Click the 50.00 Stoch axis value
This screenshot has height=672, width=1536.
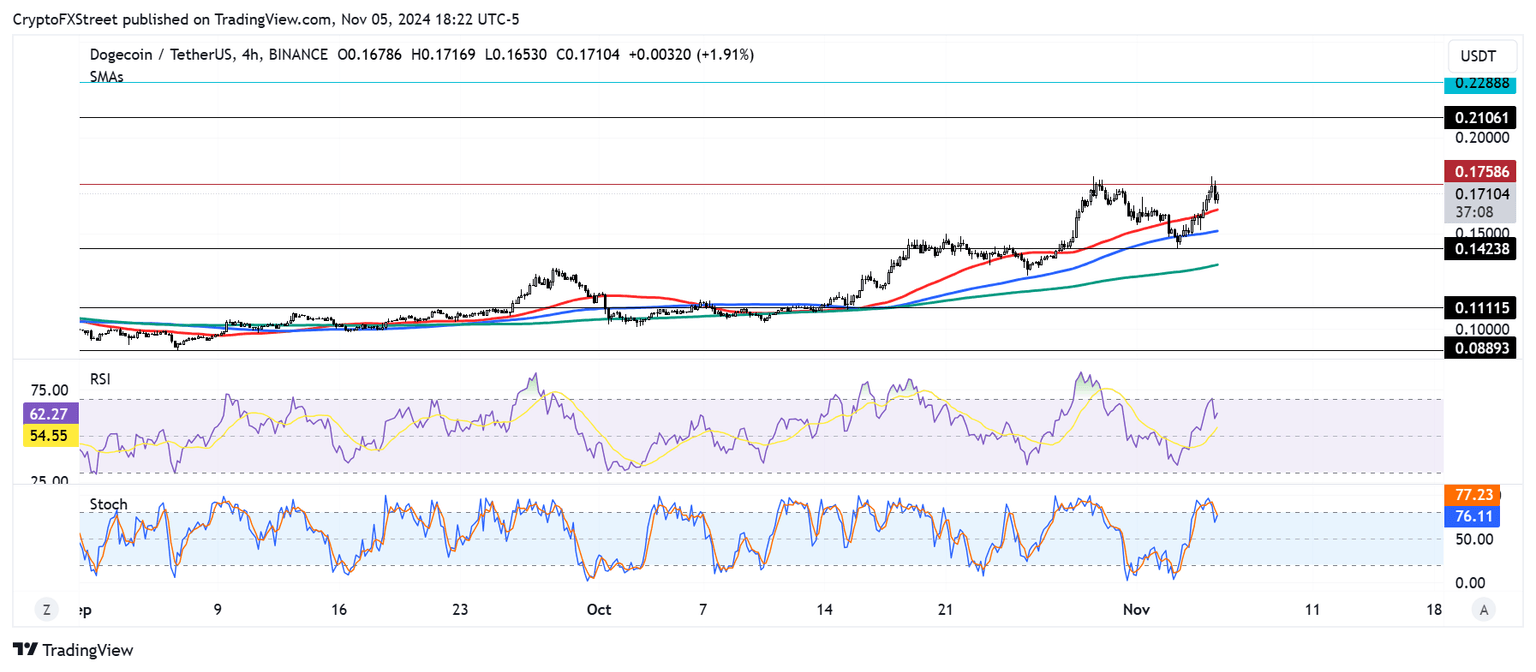tap(1476, 539)
